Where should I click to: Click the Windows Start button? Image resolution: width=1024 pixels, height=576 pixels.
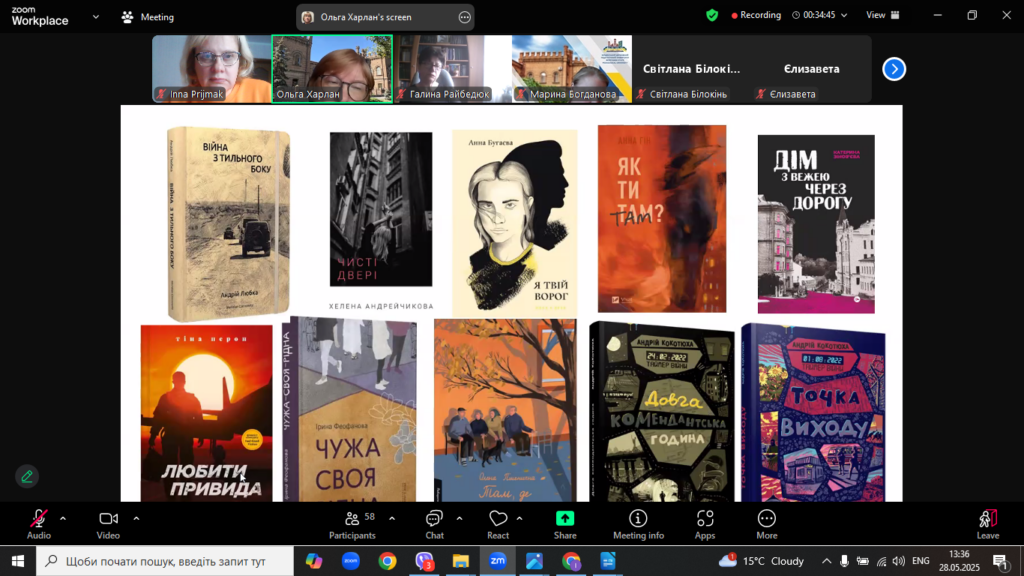[18, 561]
